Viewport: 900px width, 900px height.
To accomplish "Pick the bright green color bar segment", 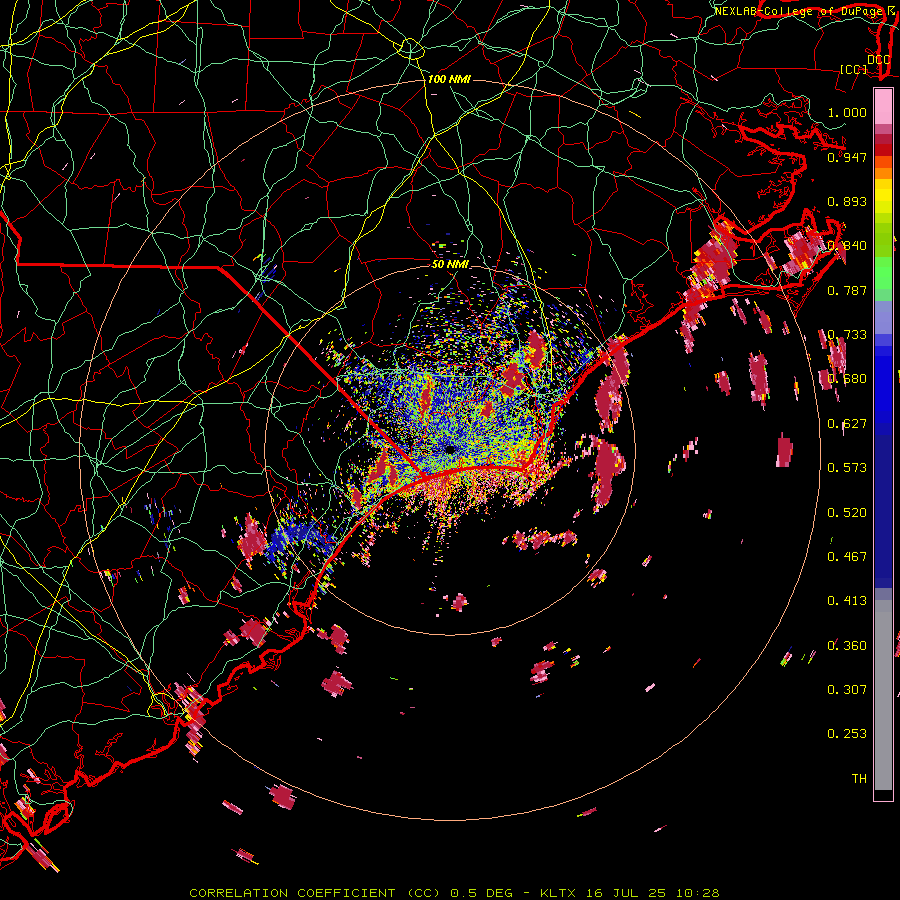I will 883,273.
